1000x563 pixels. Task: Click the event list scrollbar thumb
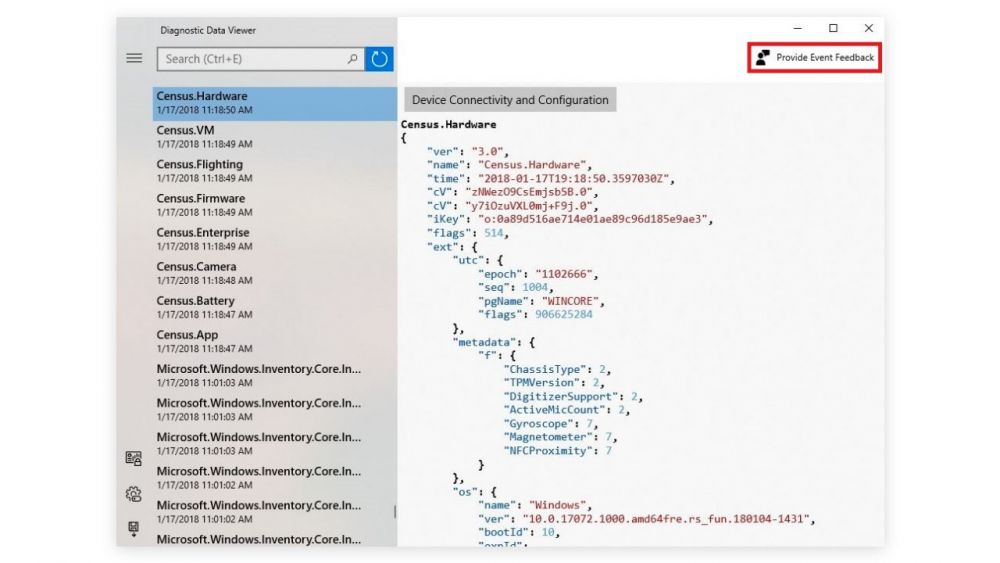395,511
